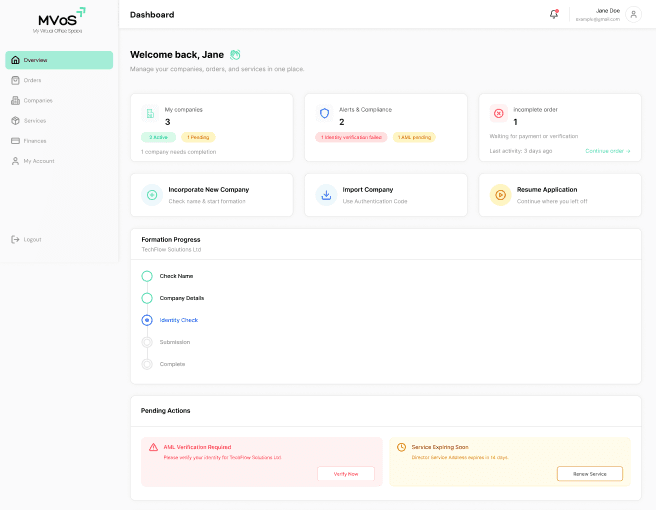Click the 'Waiting for payment or verification' text
This screenshot has height=510, width=656.
point(534,136)
